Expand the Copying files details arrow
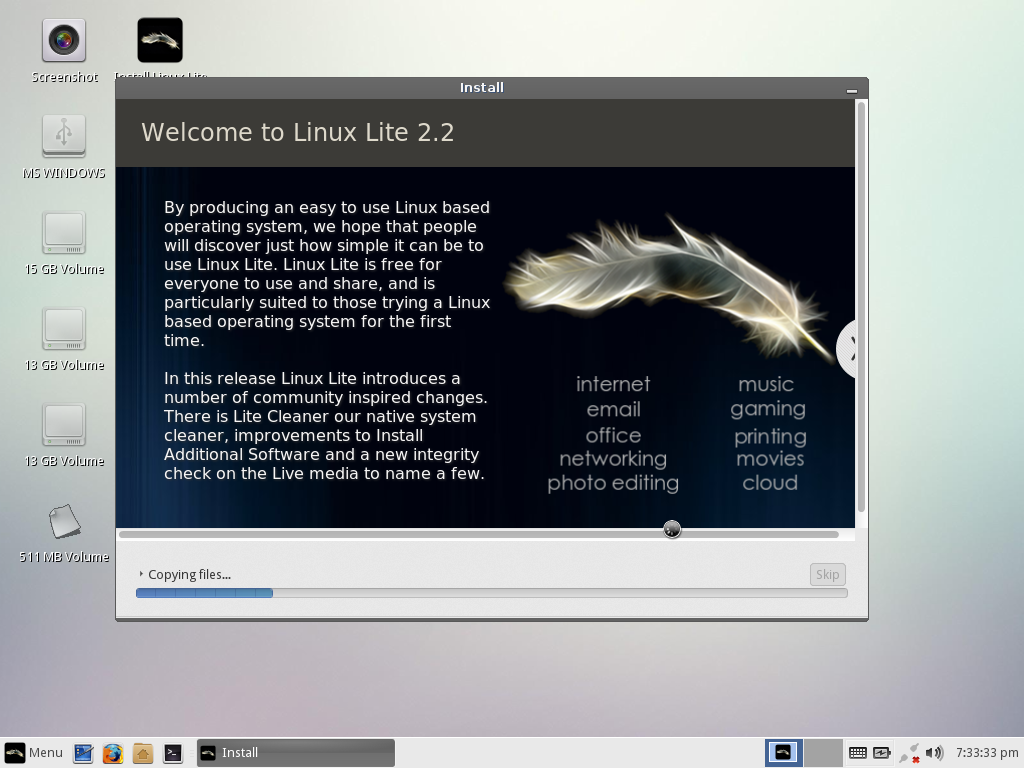The width and height of the screenshot is (1024, 768). [140, 574]
